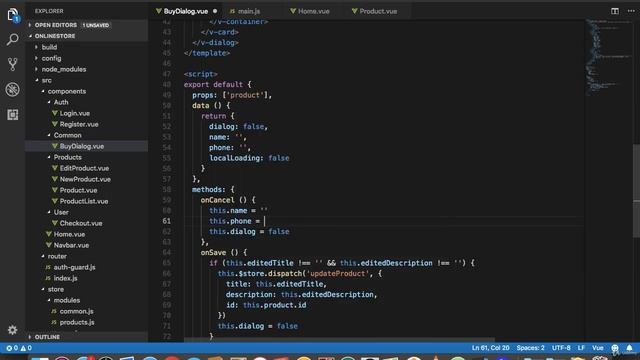The height and width of the screenshot is (360, 640).
Task: Open index.js in the router folder
Action: tap(87, 278)
